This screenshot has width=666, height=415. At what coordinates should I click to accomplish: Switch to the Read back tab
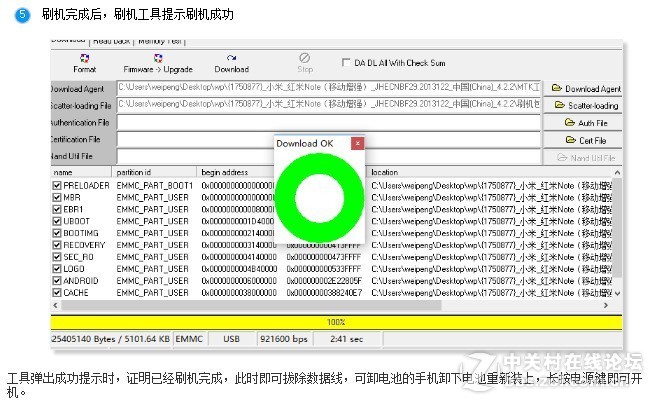click(x=111, y=41)
